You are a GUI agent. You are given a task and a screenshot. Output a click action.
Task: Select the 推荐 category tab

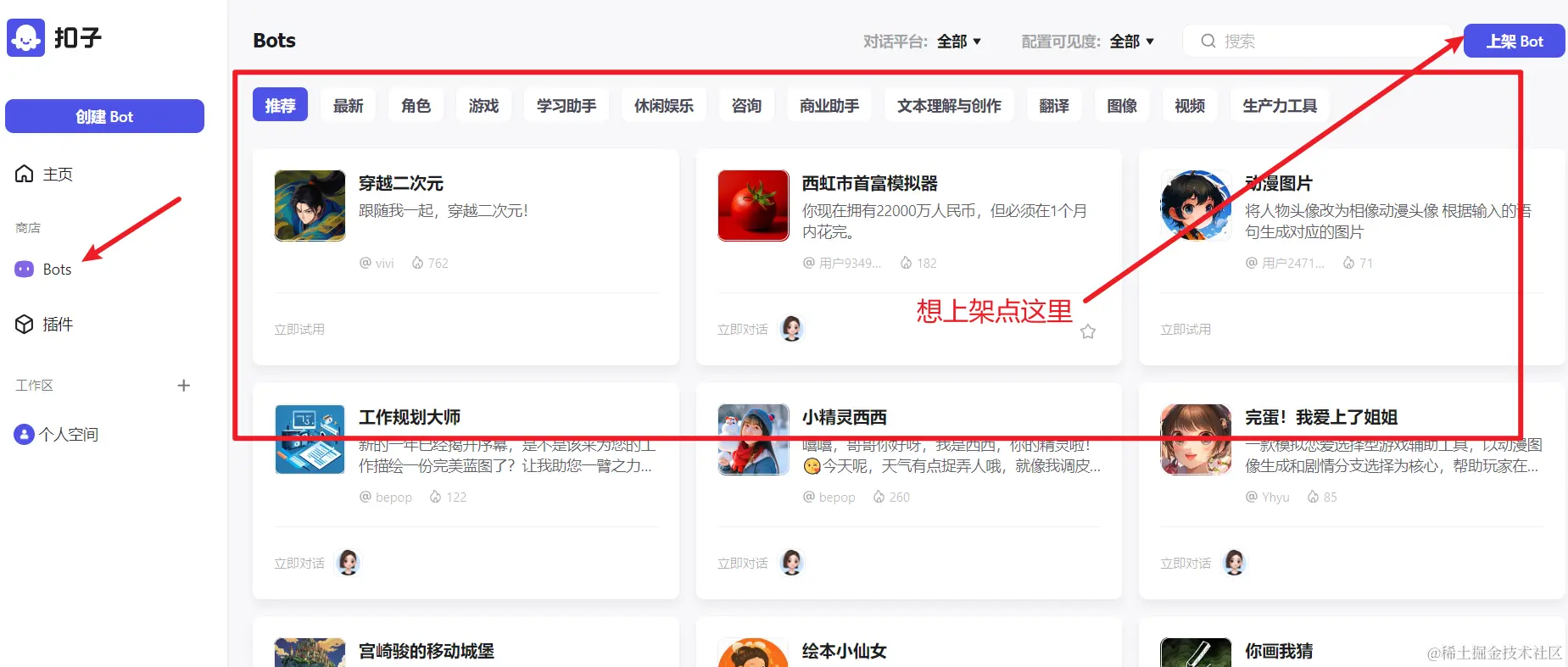280,105
